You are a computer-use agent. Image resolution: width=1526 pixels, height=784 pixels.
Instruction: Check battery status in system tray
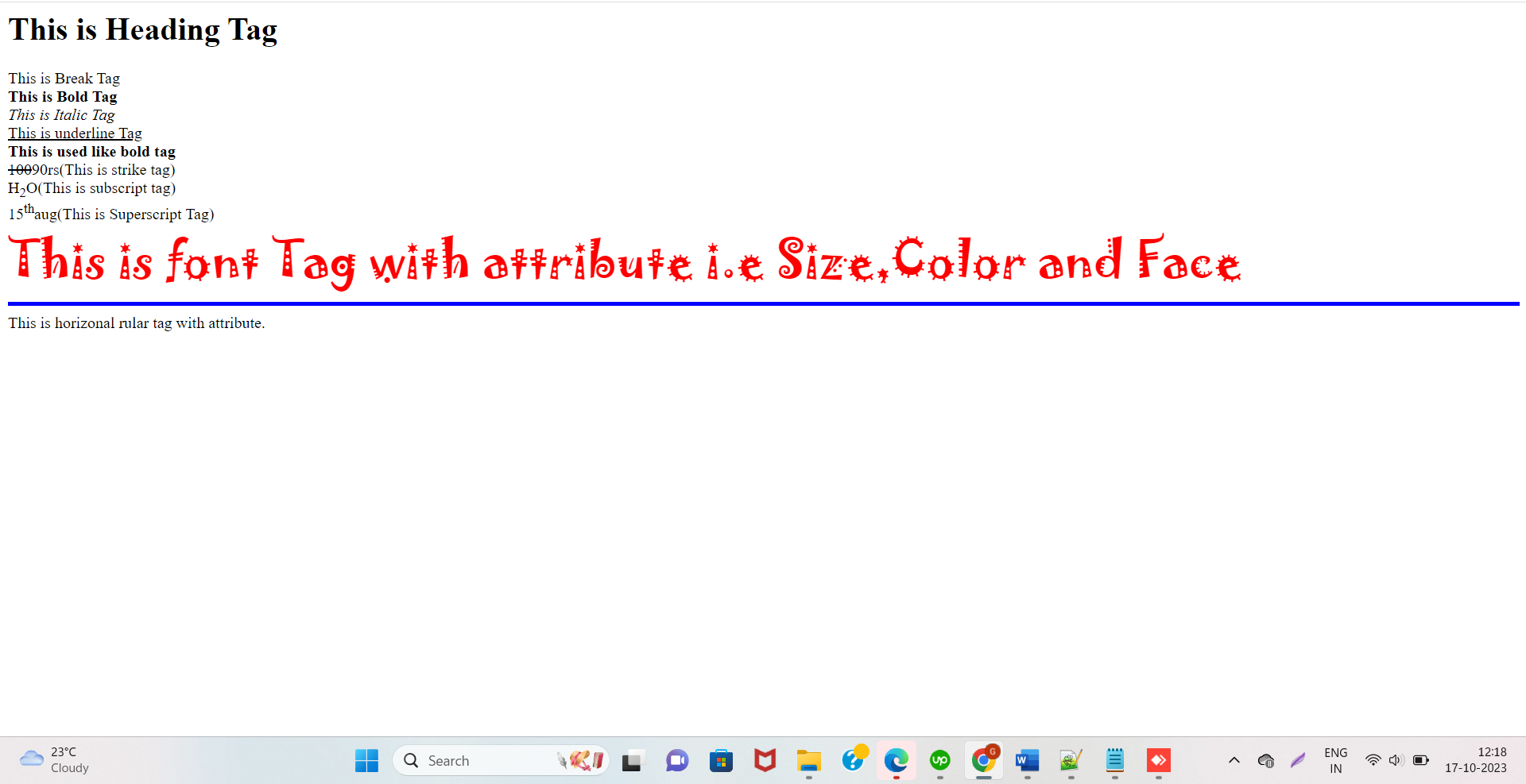(1422, 760)
